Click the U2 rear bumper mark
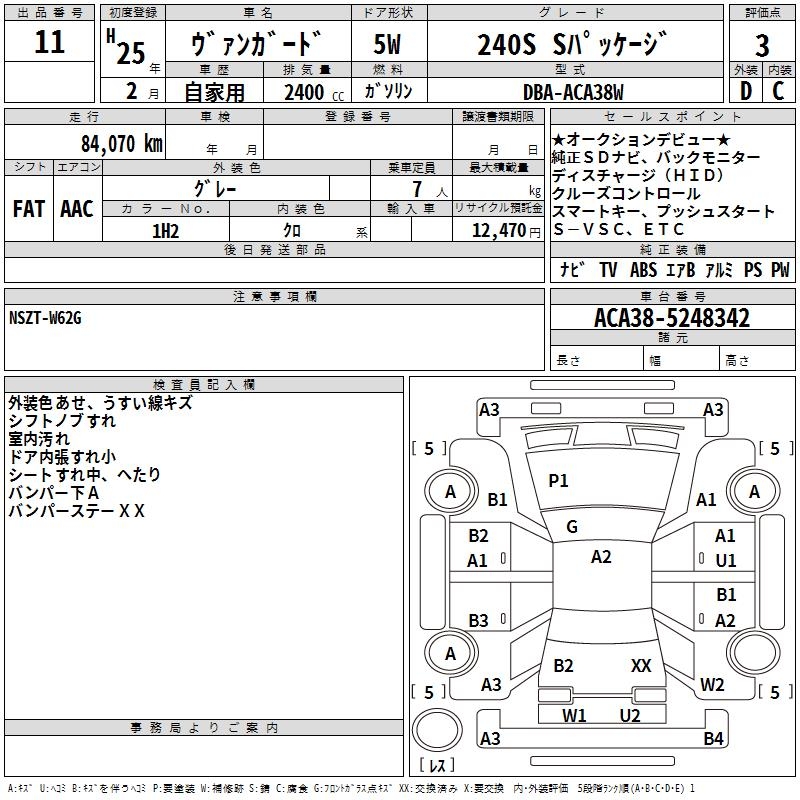 [630, 716]
